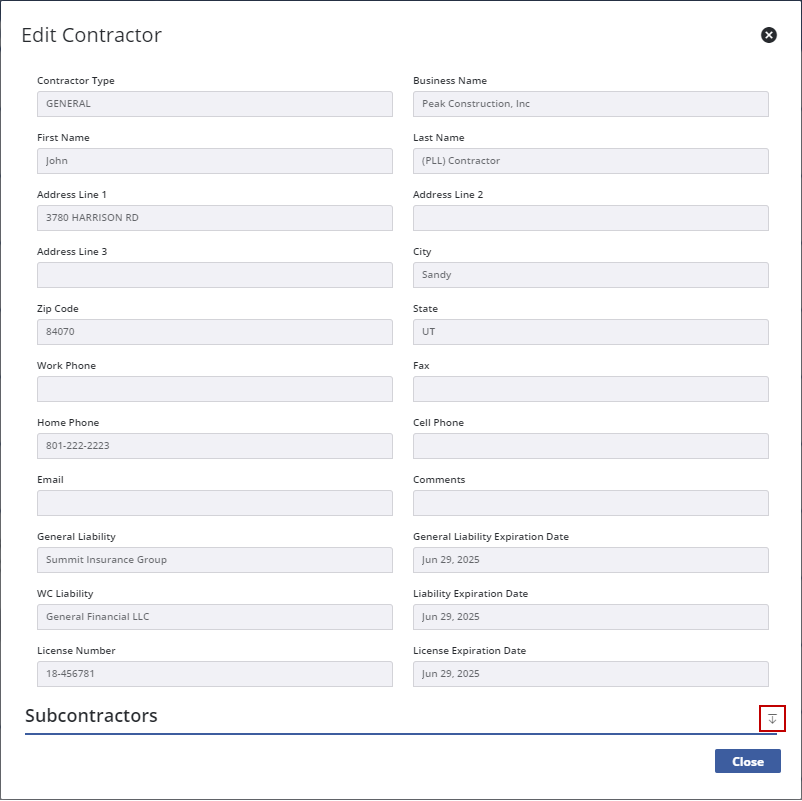Image resolution: width=802 pixels, height=801 pixels.
Task: Select Address Line 1 input
Action: 214,218
